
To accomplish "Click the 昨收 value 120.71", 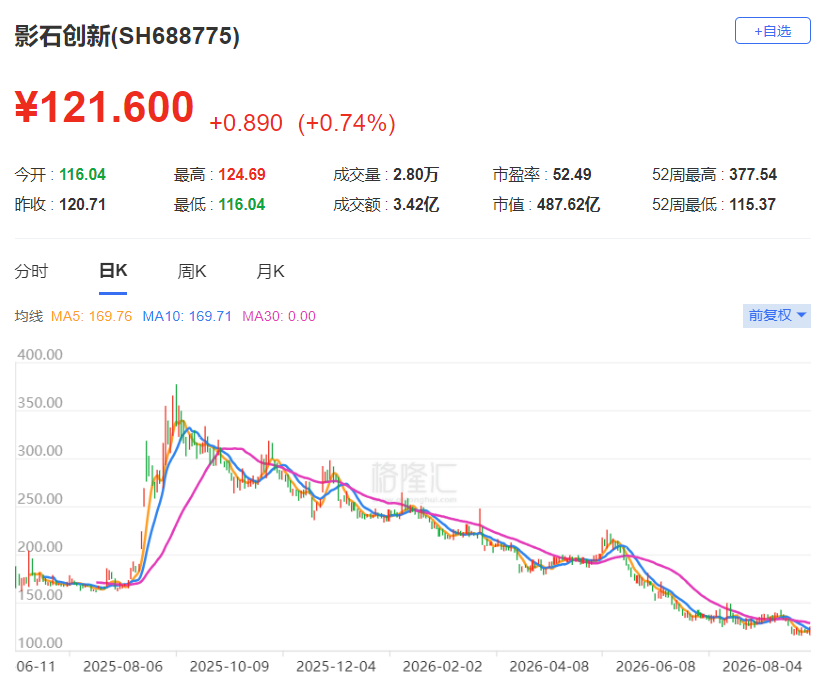I will click(x=83, y=204).
